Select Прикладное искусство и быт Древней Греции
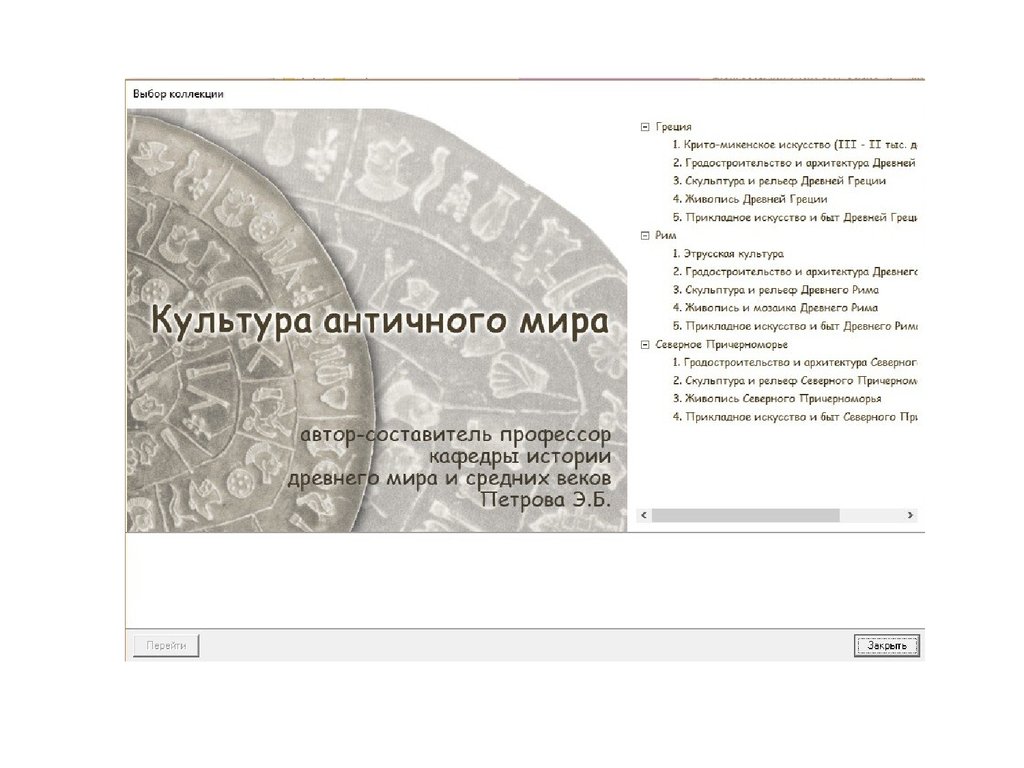 795,217
